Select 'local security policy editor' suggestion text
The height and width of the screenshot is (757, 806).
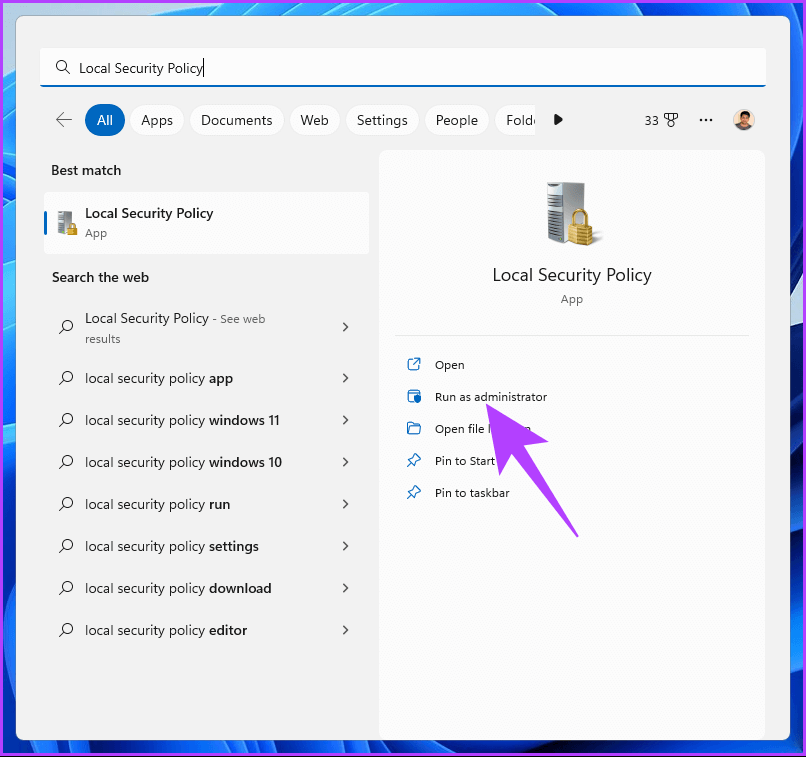[x=166, y=630]
